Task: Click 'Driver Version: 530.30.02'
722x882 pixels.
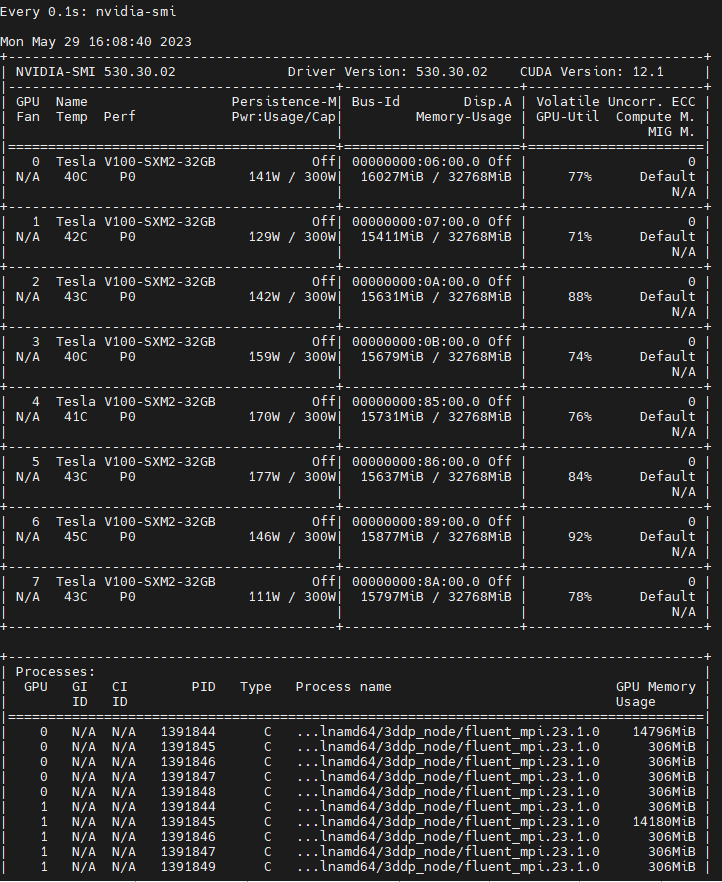Action: coord(387,72)
